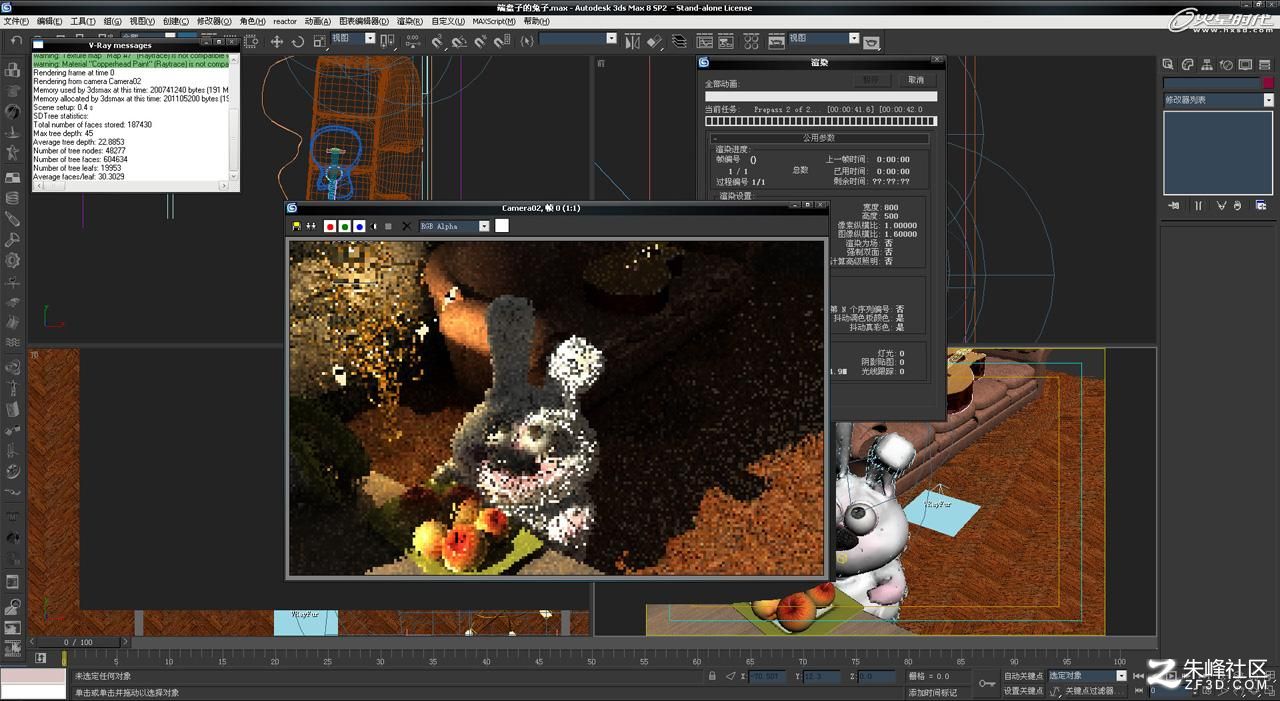Open the reference coordinate system dropdown
This screenshot has width=1280, height=701.
pyautogui.click(x=353, y=38)
